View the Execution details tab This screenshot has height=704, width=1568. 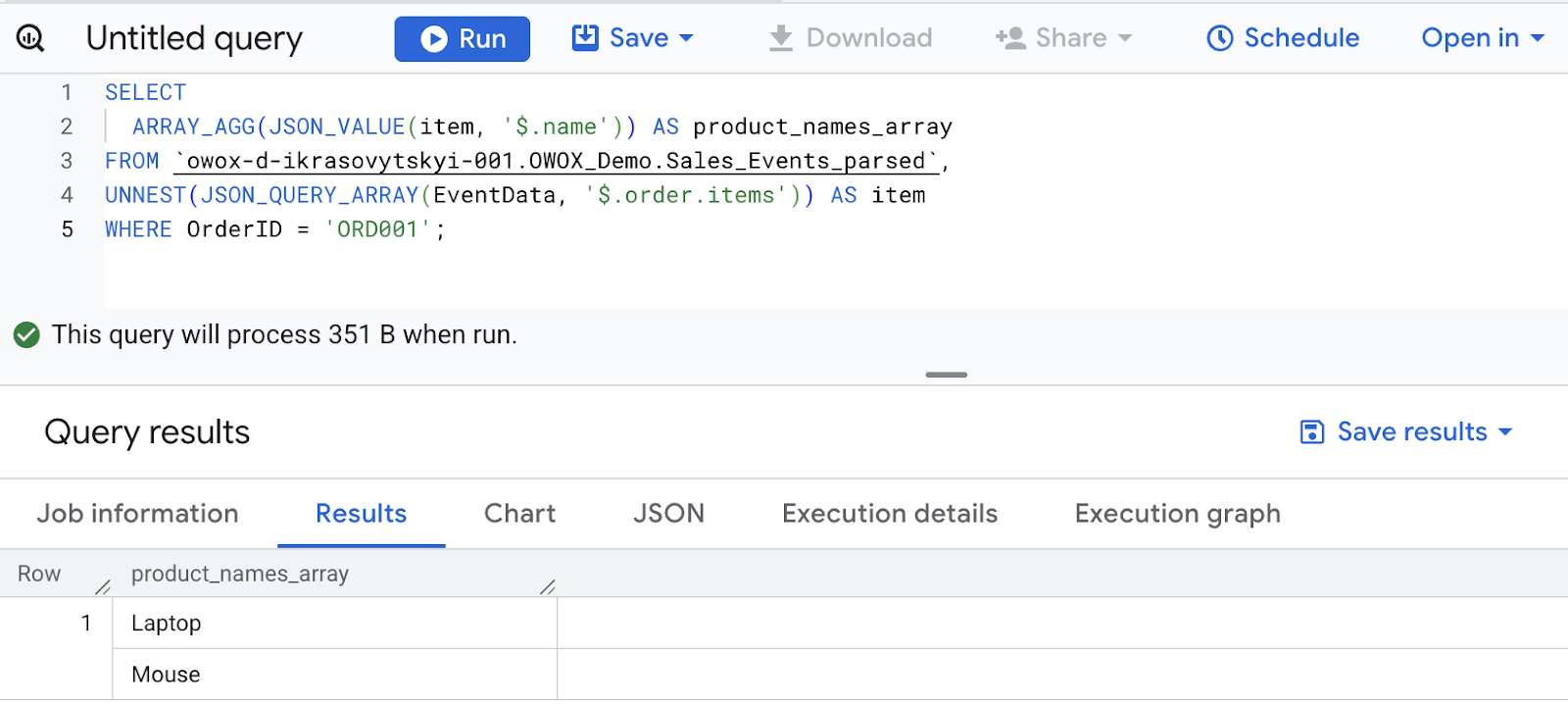(890, 514)
